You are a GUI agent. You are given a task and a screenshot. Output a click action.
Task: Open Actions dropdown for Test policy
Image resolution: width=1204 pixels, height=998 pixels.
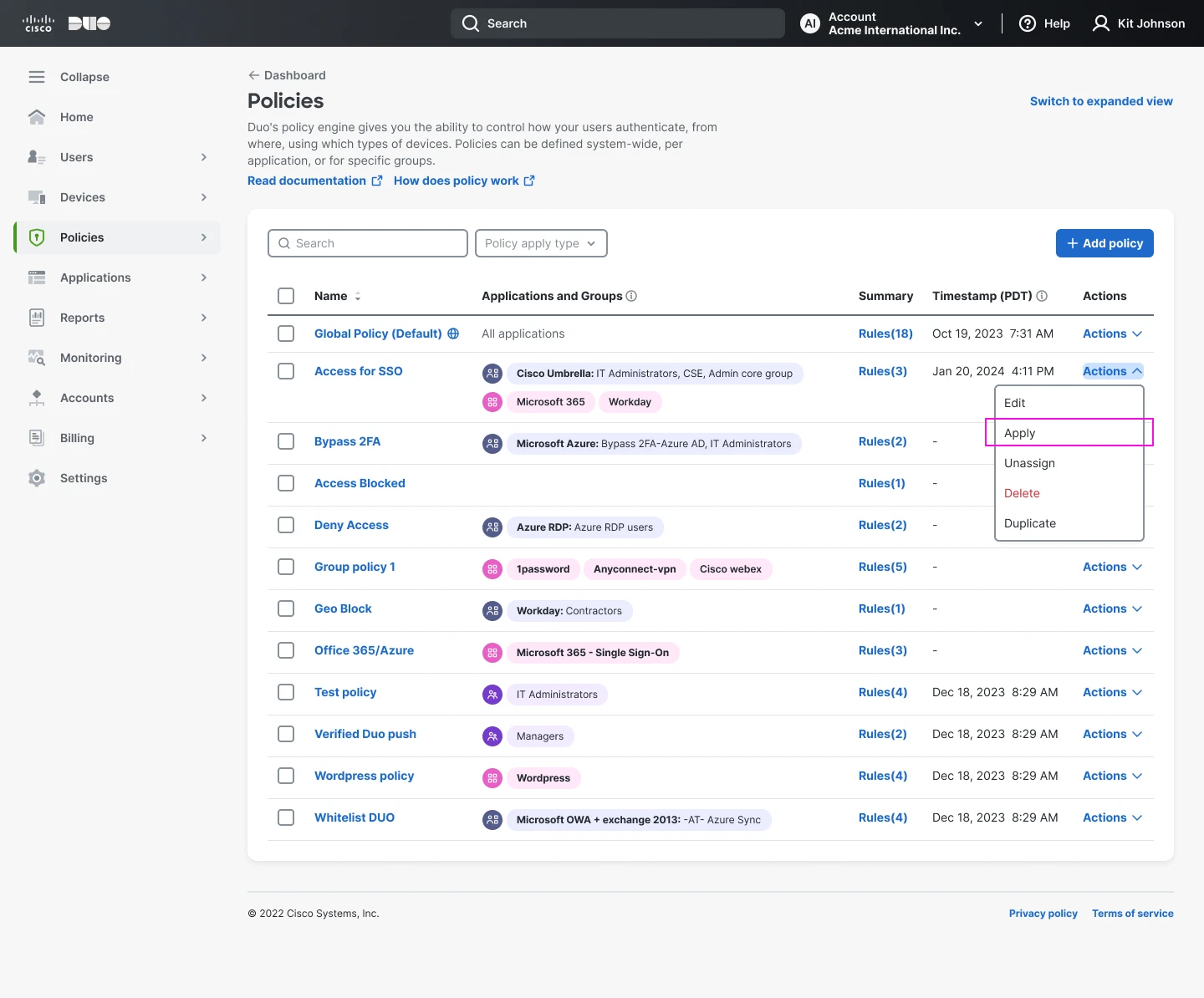pos(1111,692)
